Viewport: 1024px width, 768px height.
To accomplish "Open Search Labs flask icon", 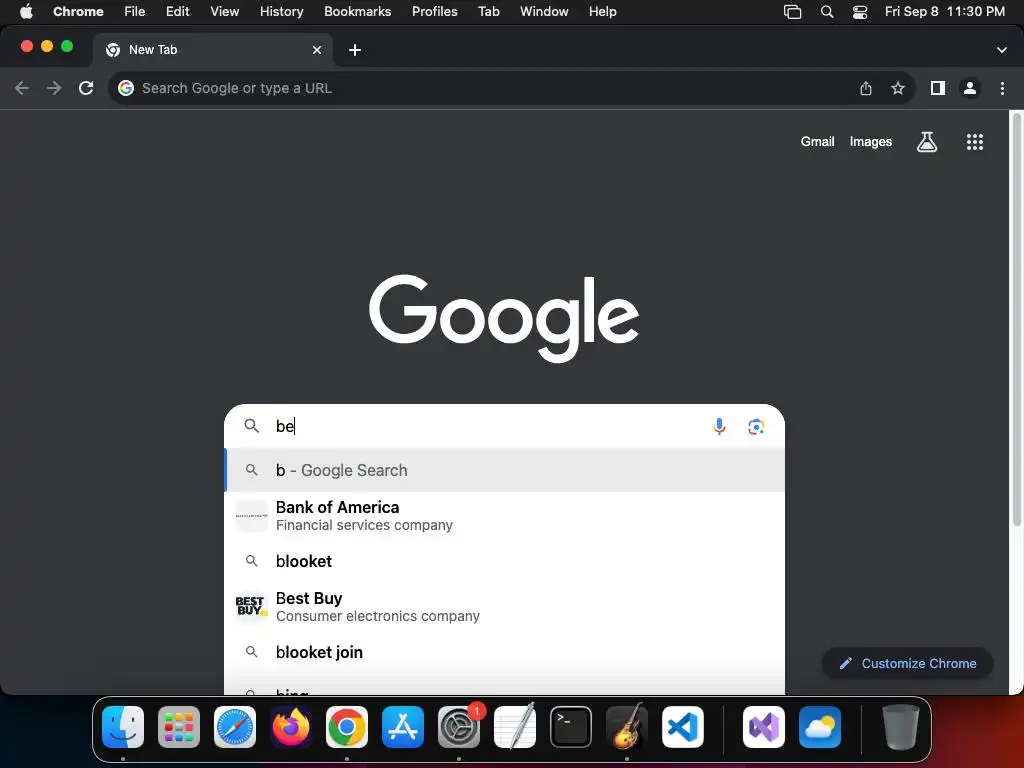I will [x=927, y=142].
